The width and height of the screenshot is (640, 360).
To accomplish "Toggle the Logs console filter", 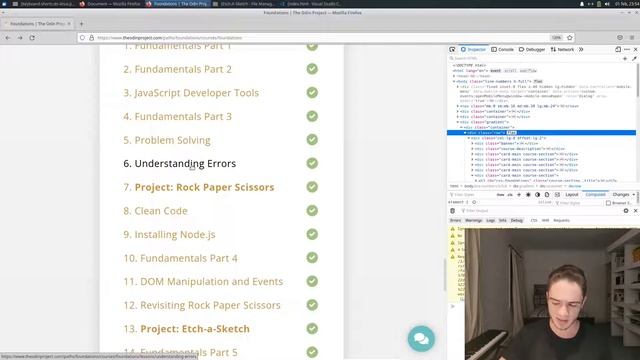I will point(491,220).
